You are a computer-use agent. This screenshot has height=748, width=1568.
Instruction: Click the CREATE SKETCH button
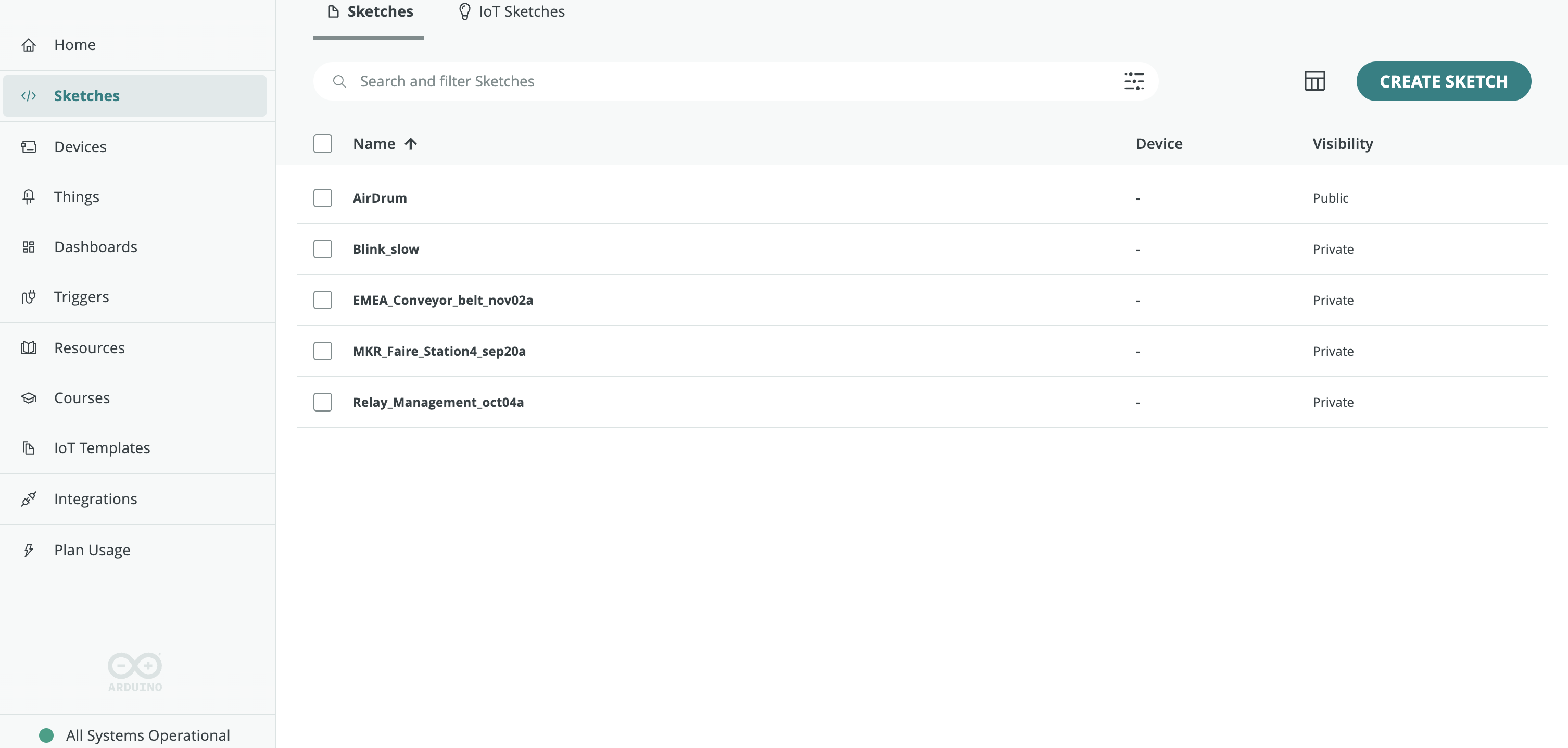click(x=1443, y=81)
